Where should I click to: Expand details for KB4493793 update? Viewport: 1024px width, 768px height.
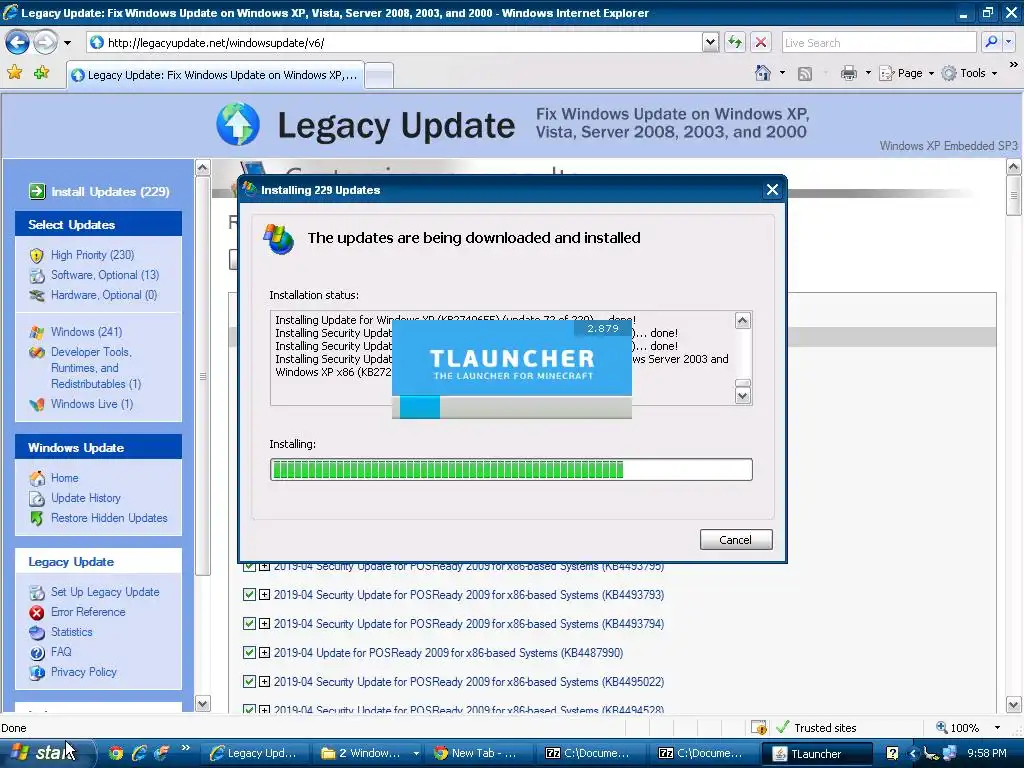[264, 595]
